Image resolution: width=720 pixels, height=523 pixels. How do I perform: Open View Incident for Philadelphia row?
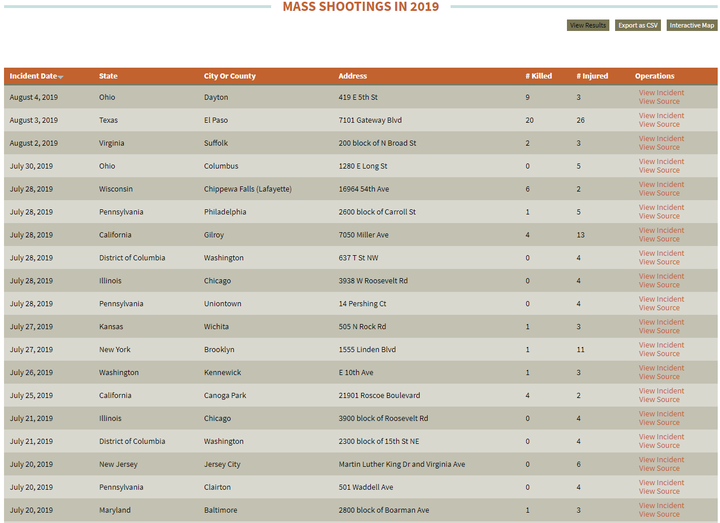coord(661,208)
